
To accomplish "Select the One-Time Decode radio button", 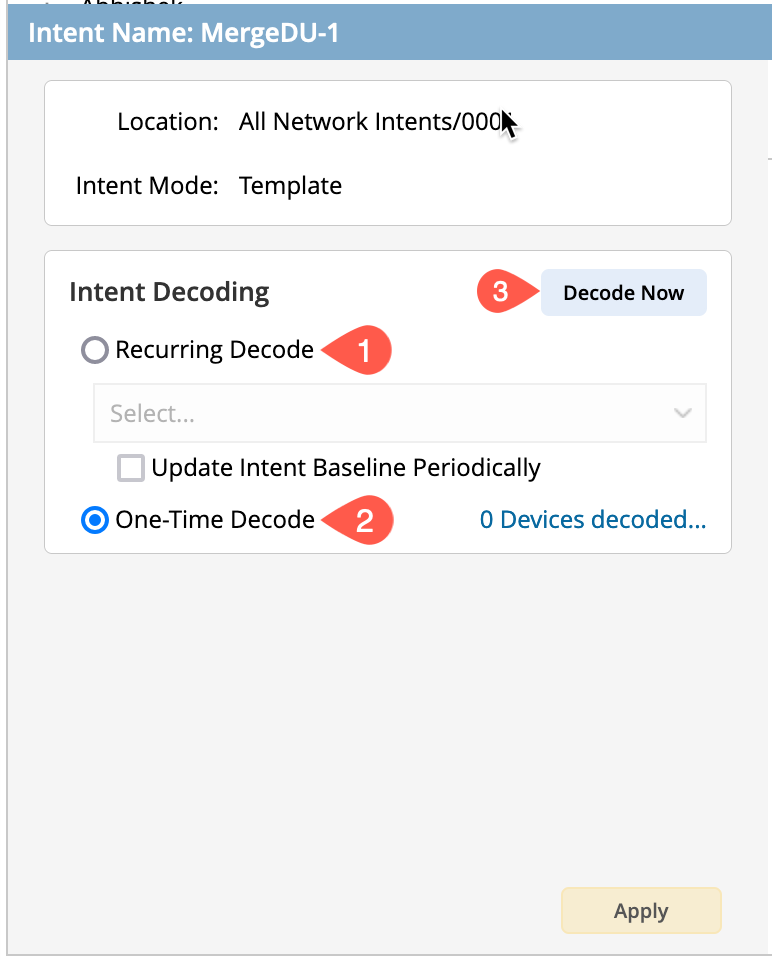I will coord(95,521).
